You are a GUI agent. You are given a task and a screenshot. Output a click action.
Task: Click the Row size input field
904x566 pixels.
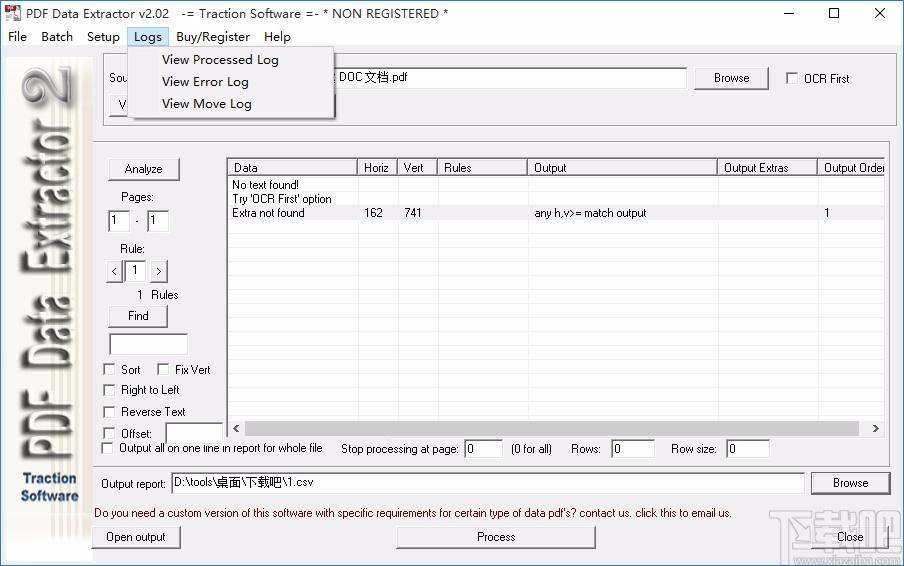pyautogui.click(x=748, y=449)
